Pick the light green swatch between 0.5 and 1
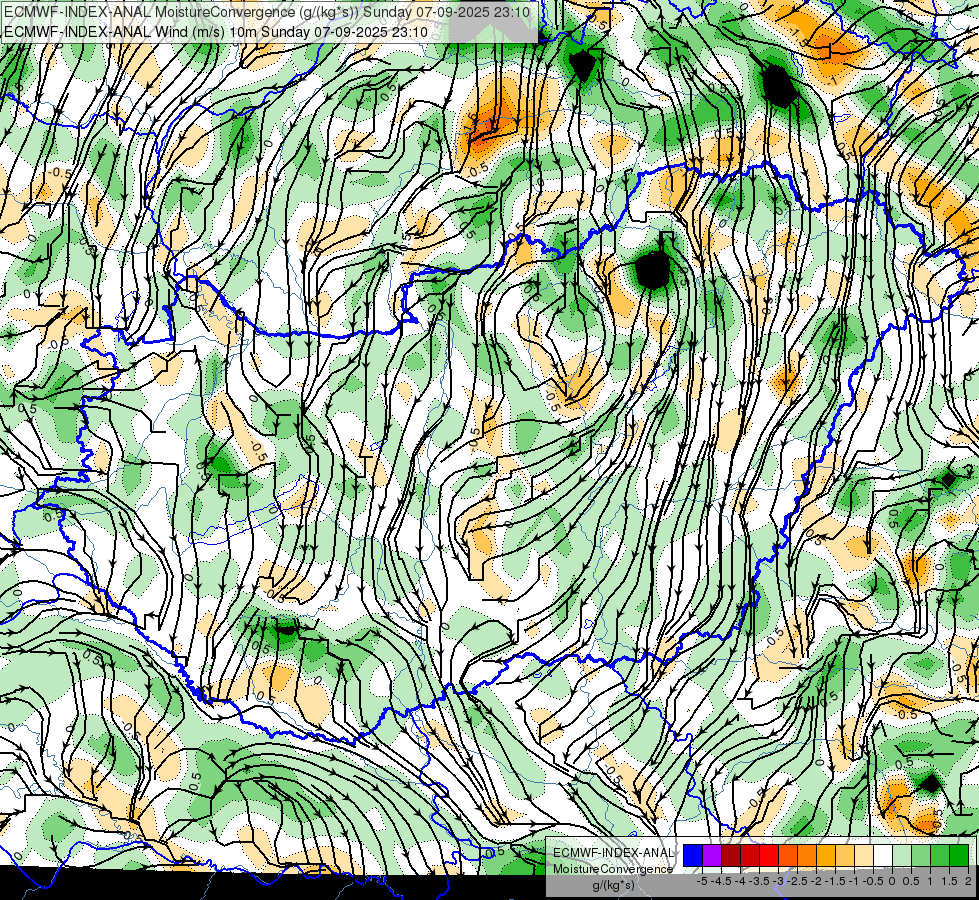The height and width of the screenshot is (900, 979). [x=921, y=856]
